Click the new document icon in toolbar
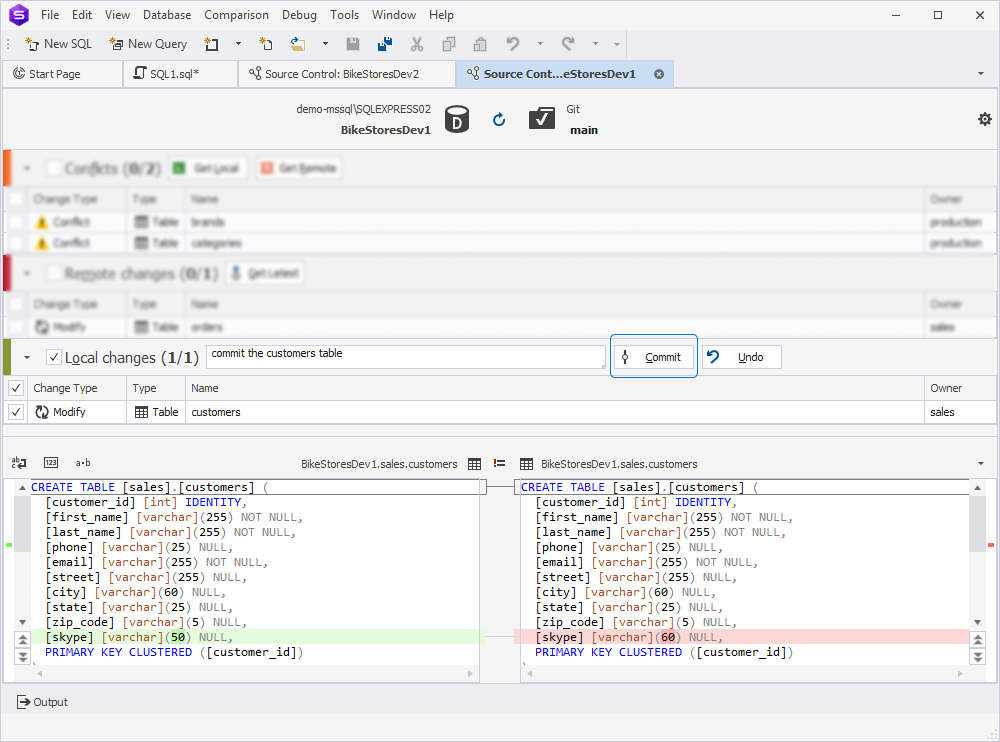Screen dimensions: 1000x742 (x=211, y=44)
